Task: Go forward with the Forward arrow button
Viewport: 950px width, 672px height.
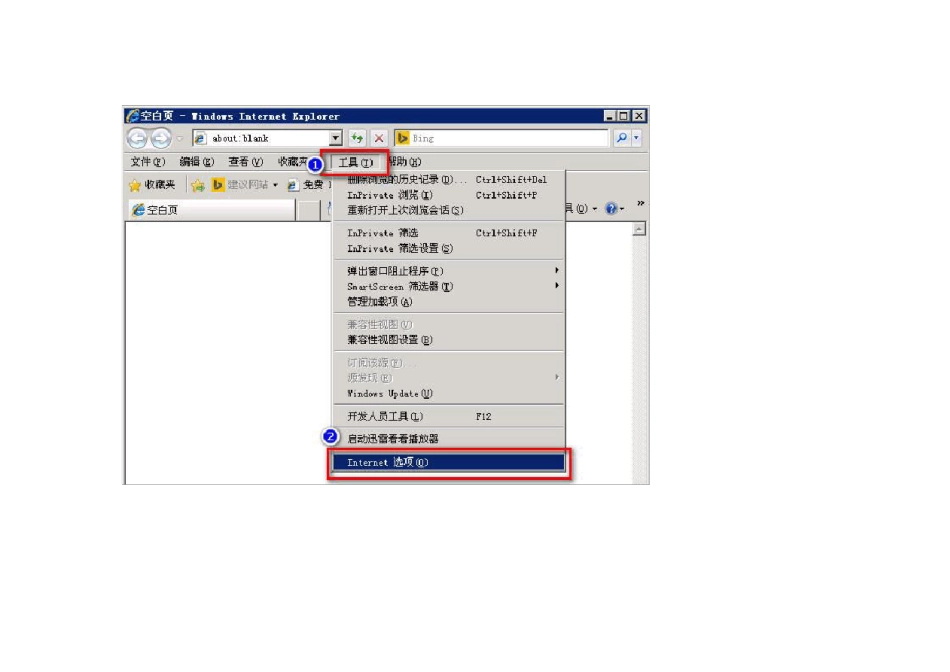Action: click(161, 138)
